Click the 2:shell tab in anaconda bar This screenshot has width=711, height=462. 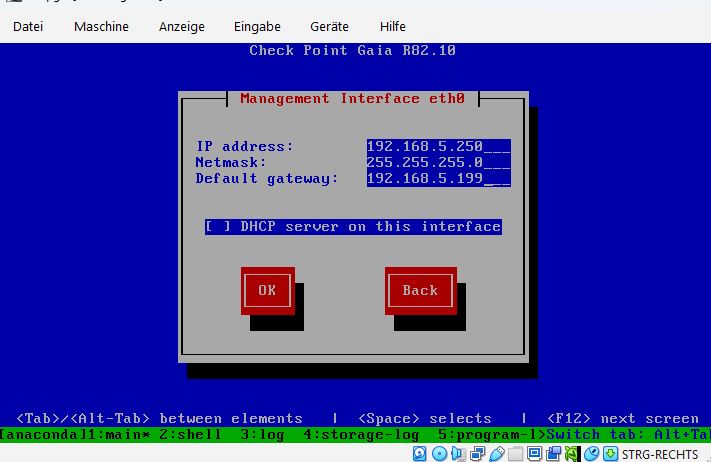tap(190, 435)
